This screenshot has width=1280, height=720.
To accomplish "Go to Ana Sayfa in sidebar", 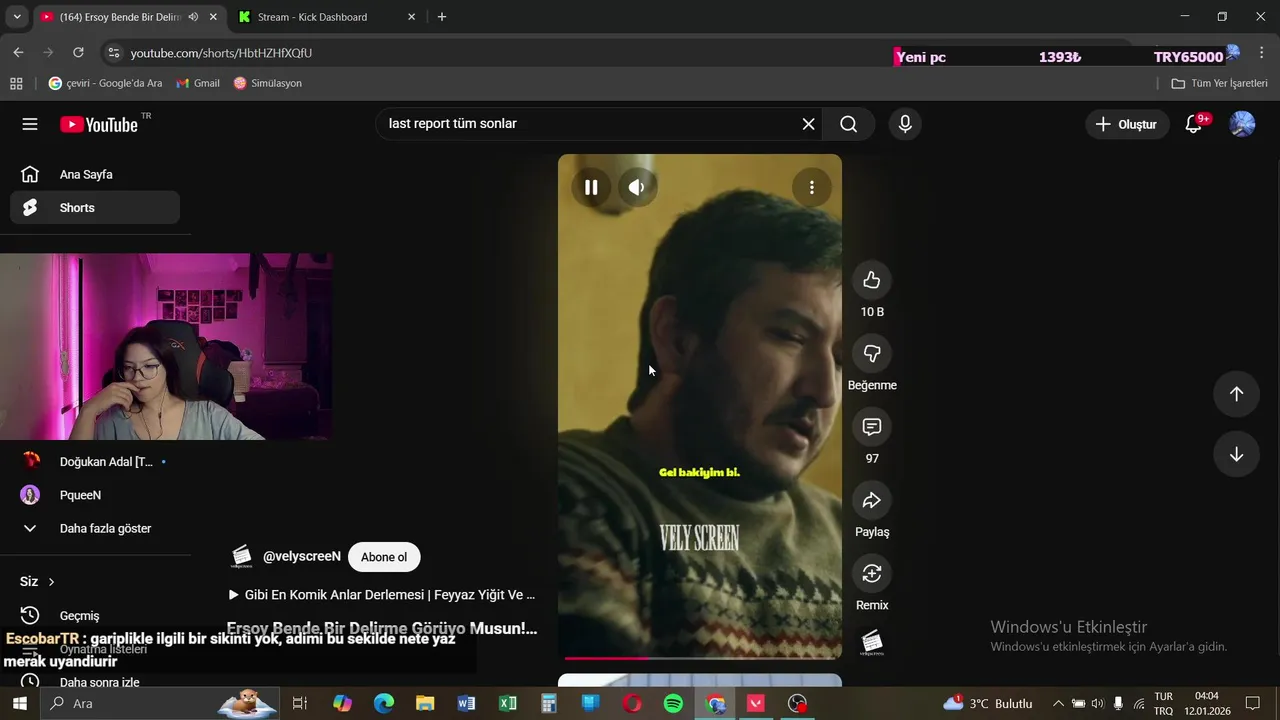I will [95, 175].
